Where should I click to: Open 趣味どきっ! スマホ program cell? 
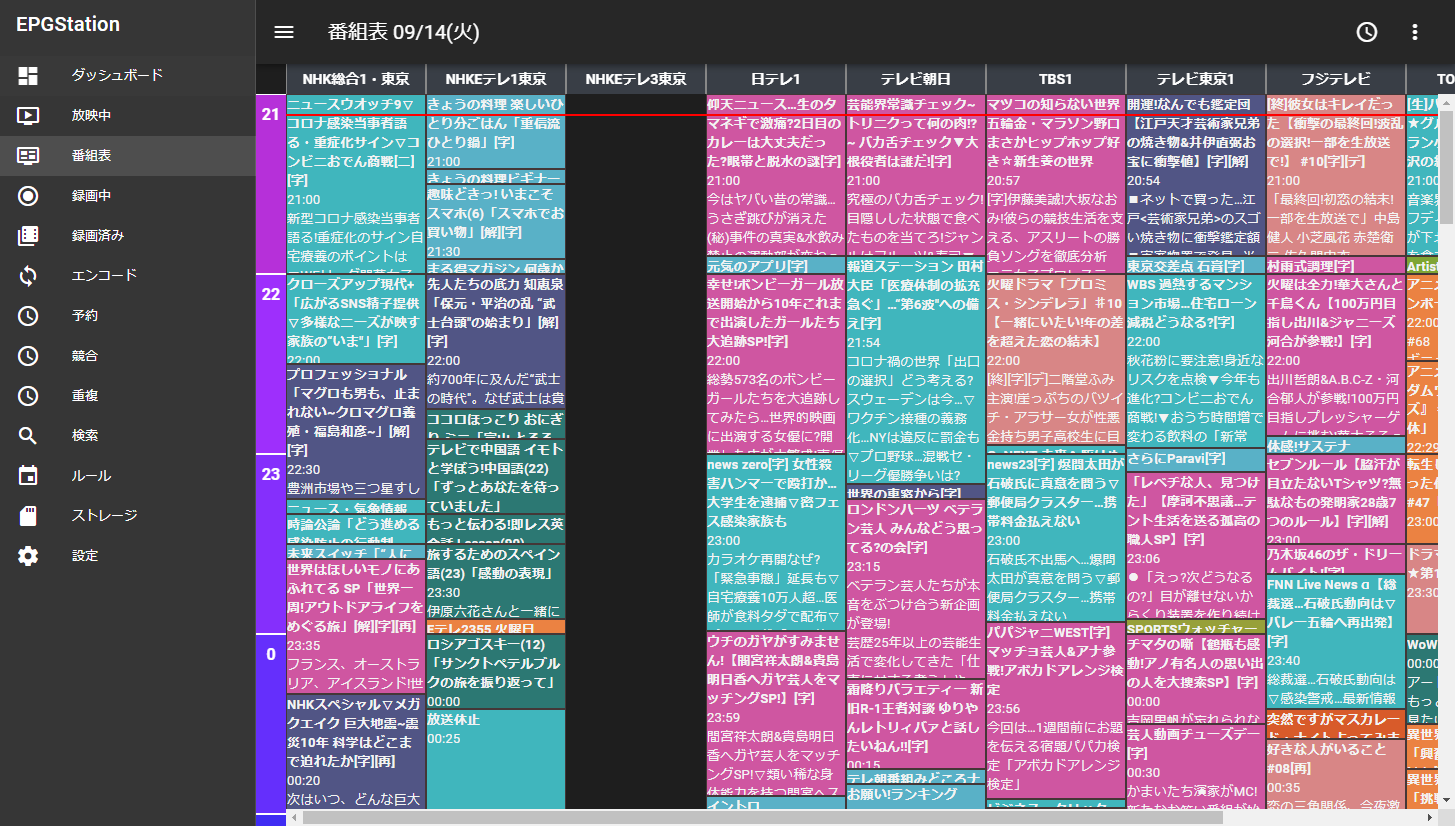pyautogui.click(x=496, y=222)
